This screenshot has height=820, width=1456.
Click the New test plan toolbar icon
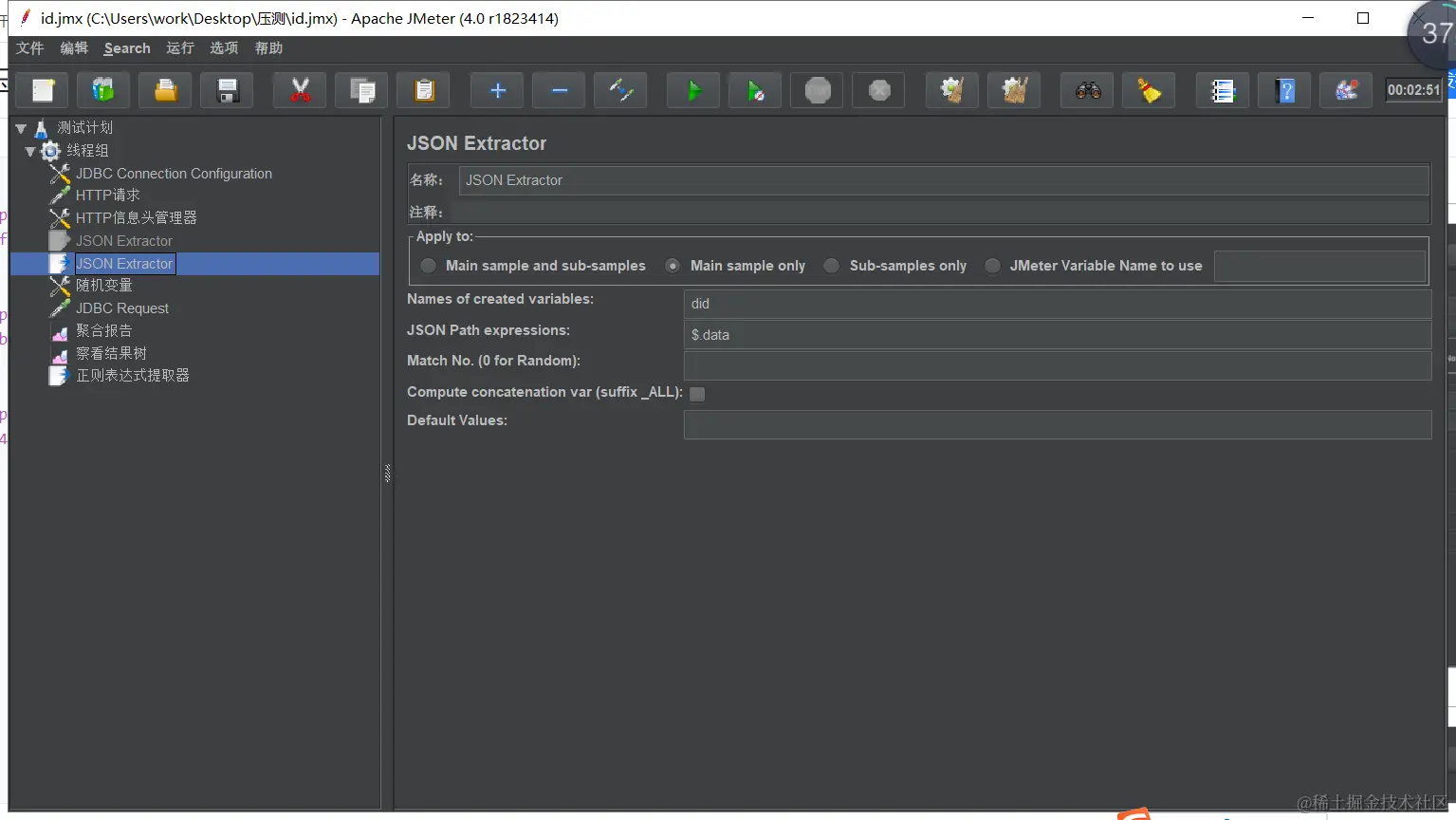point(43,90)
